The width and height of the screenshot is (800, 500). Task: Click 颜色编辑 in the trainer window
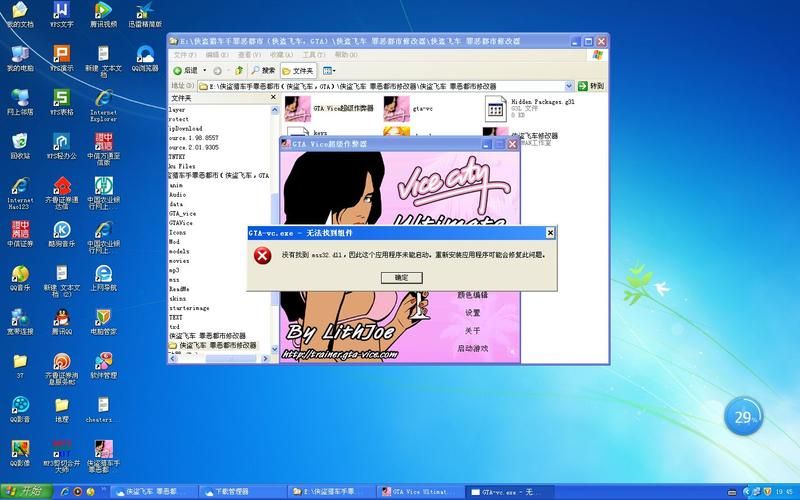[x=472, y=295]
